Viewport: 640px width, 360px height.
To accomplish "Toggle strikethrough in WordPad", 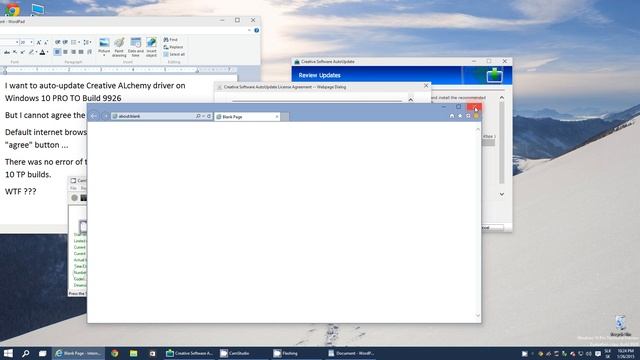I will pyautogui.click(x=7, y=52).
